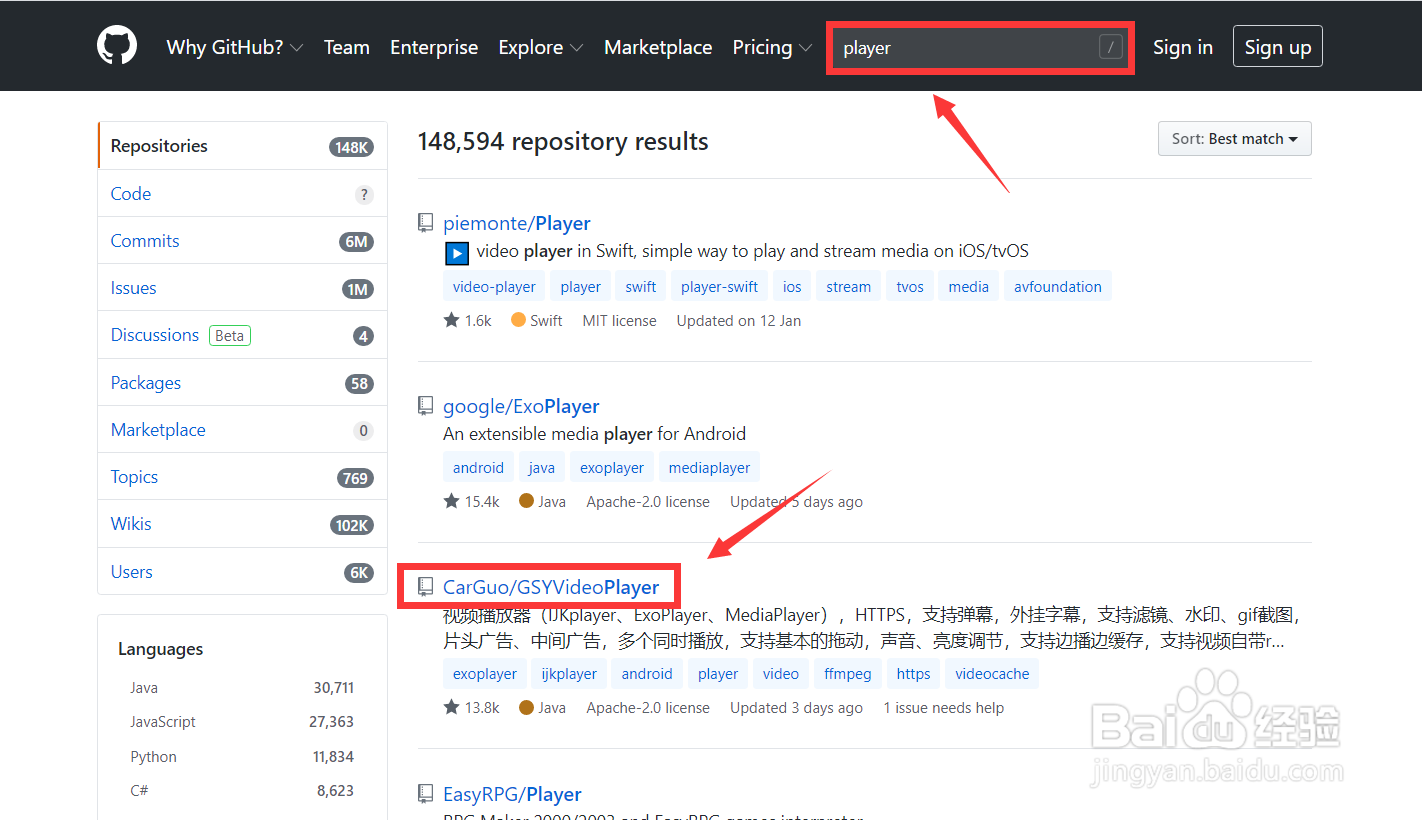The height and width of the screenshot is (820, 1422).
Task: Click the player-swift topic tag
Action: (720, 287)
